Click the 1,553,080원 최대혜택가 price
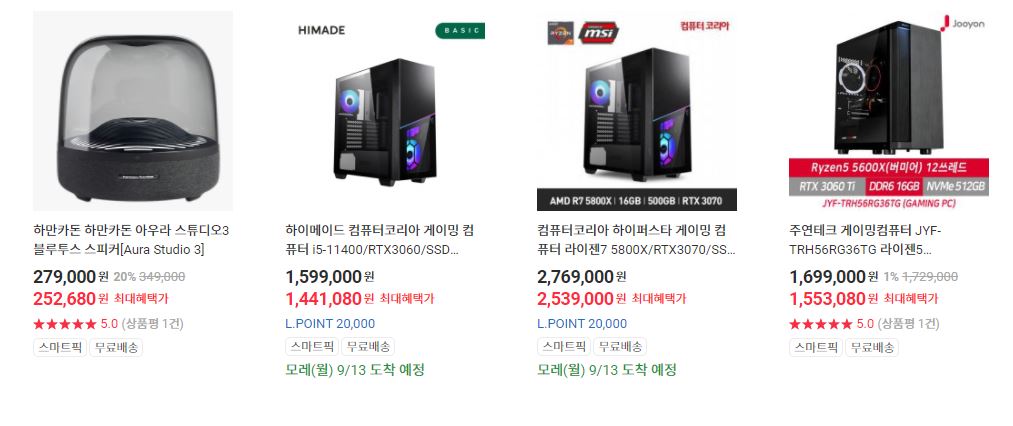 coord(863,299)
